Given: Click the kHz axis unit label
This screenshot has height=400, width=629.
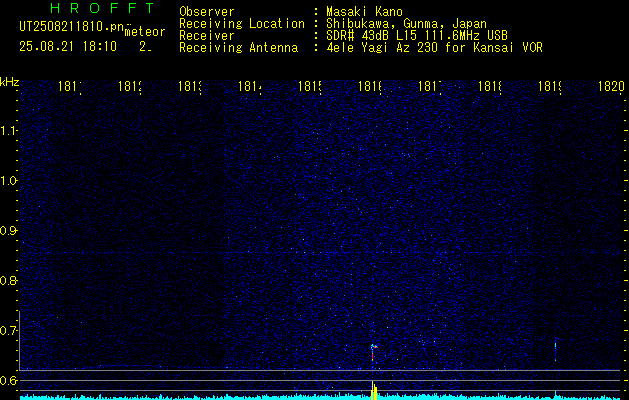Looking at the screenshot, I should 9,82.
